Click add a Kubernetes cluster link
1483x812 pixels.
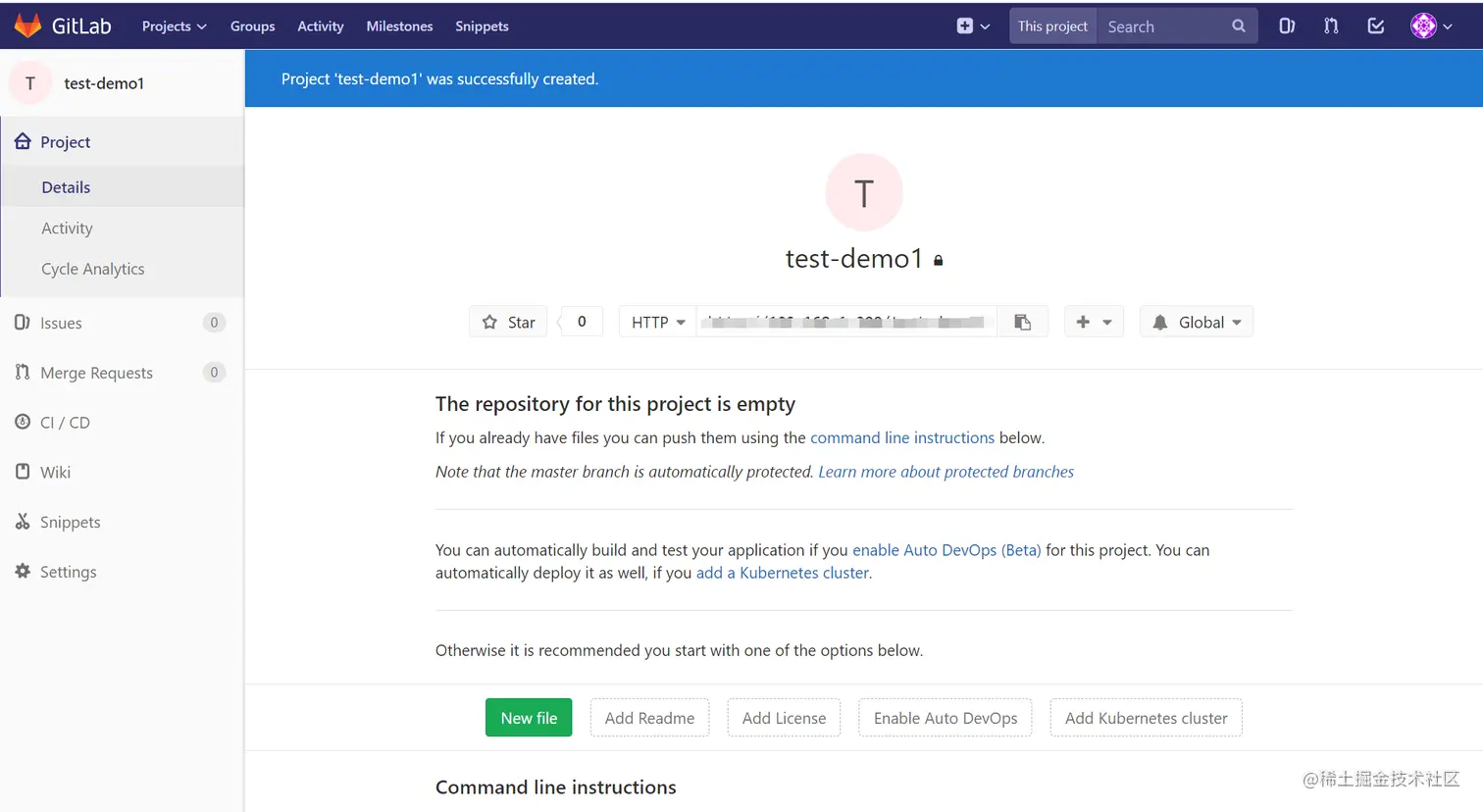pyautogui.click(x=783, y=573)
